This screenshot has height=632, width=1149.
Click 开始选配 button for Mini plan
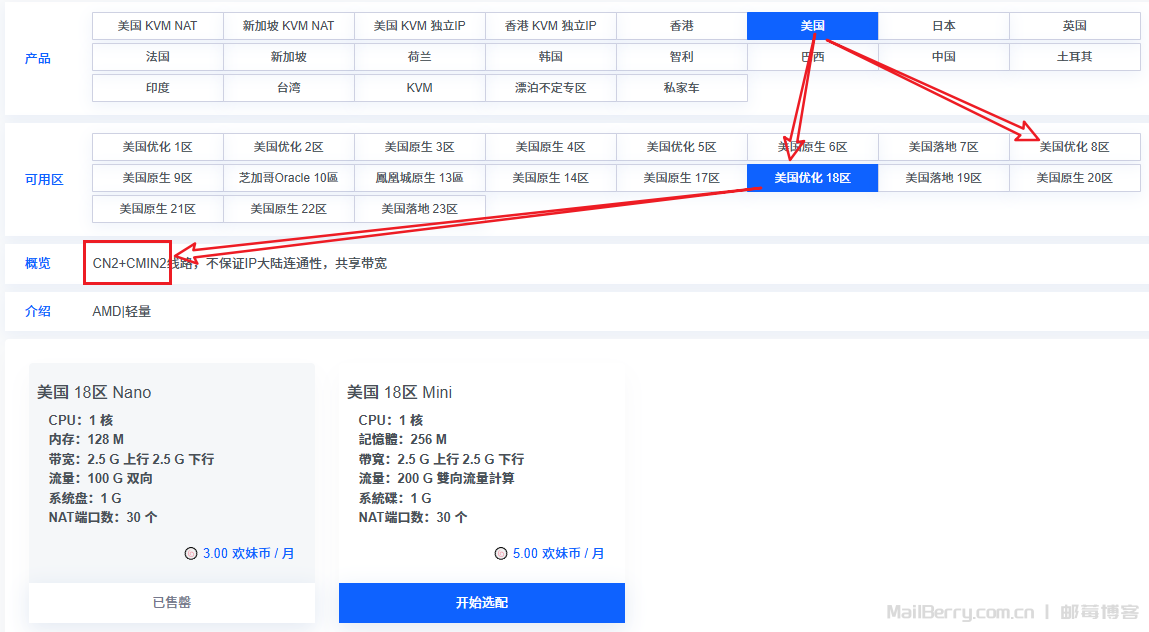(x=481, y=603)
